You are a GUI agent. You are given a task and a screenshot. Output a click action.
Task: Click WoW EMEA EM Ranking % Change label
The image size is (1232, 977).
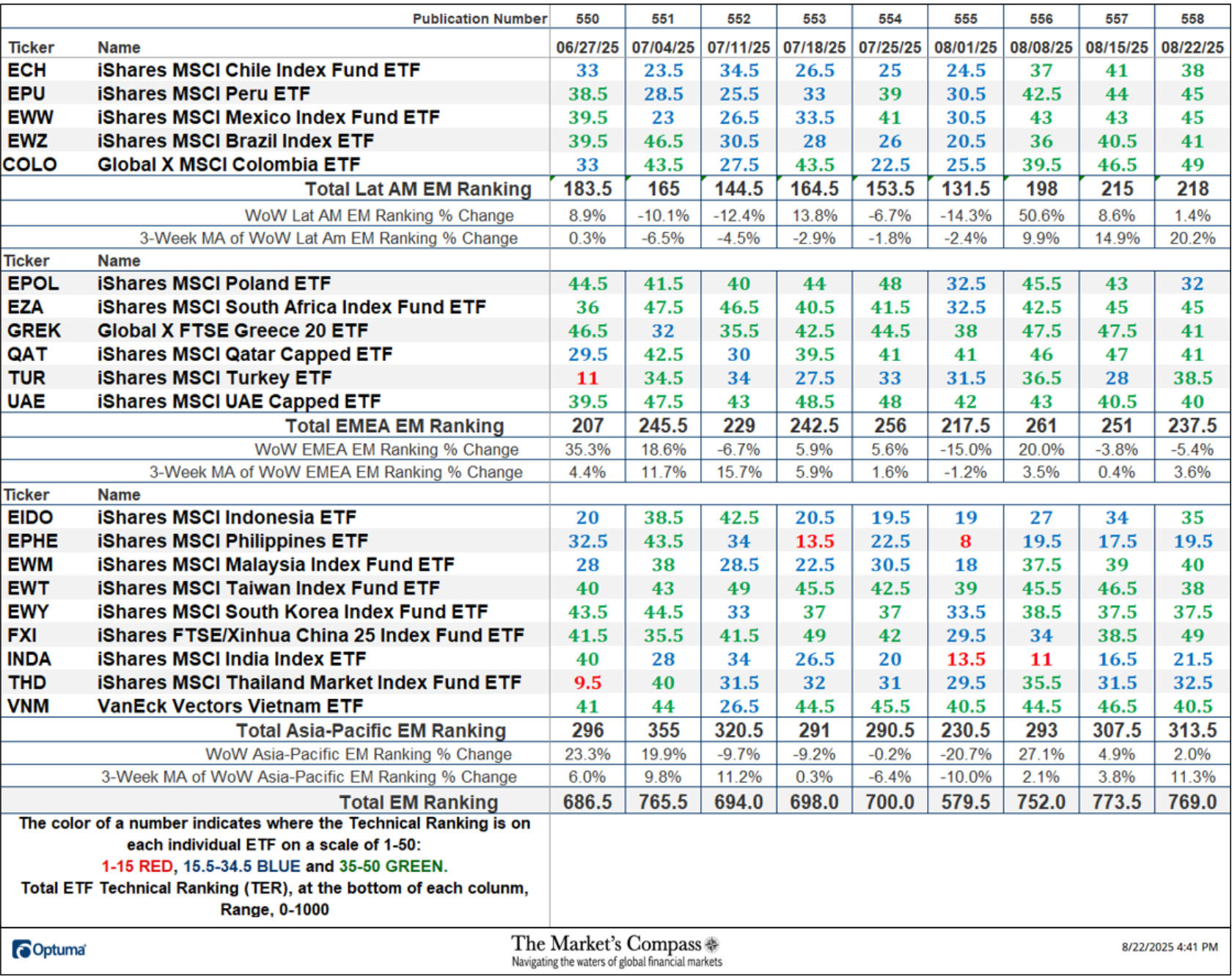[386, 450]
